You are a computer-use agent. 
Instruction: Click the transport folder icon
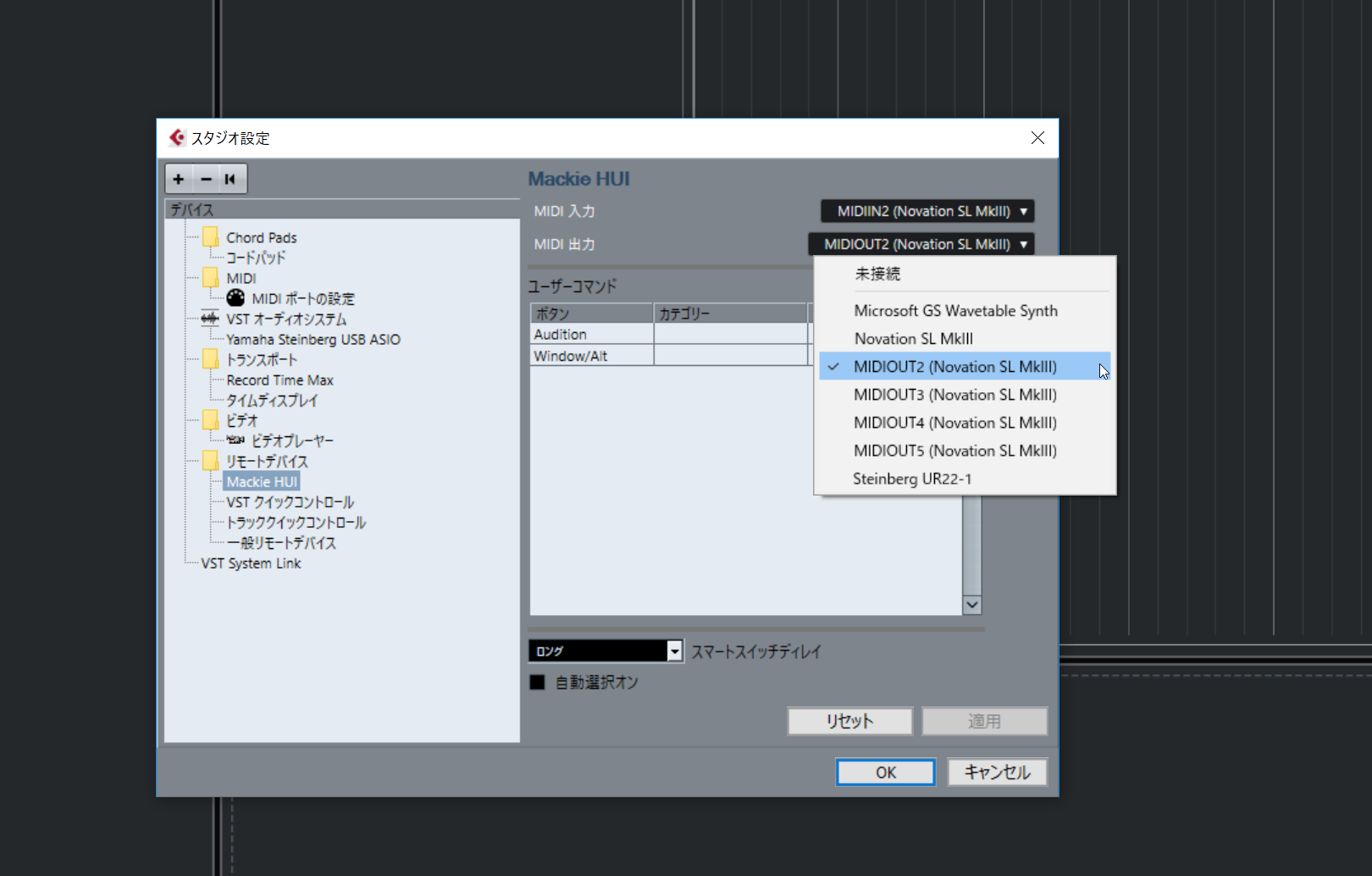pyautogui.click(x=210, y=359)
